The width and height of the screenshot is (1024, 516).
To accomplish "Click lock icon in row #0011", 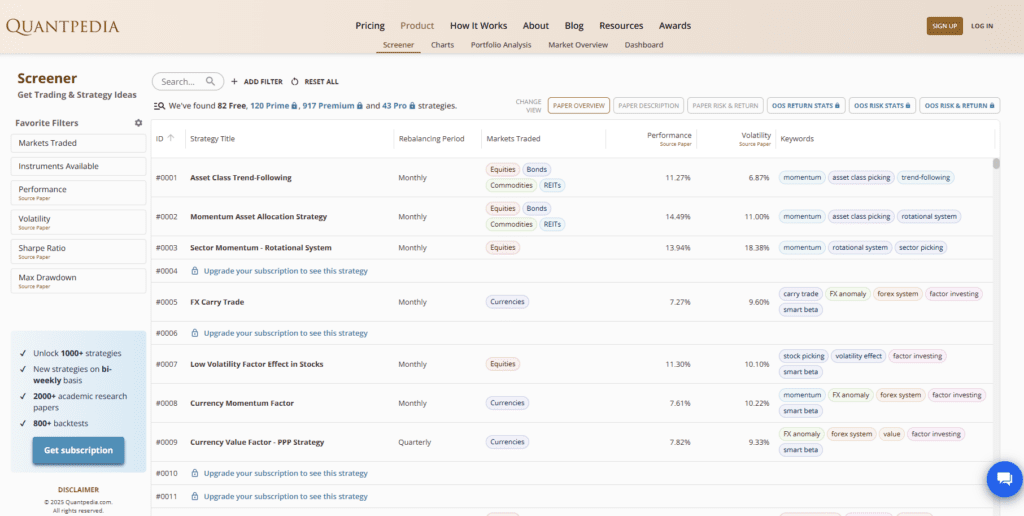I will point(195,496).
